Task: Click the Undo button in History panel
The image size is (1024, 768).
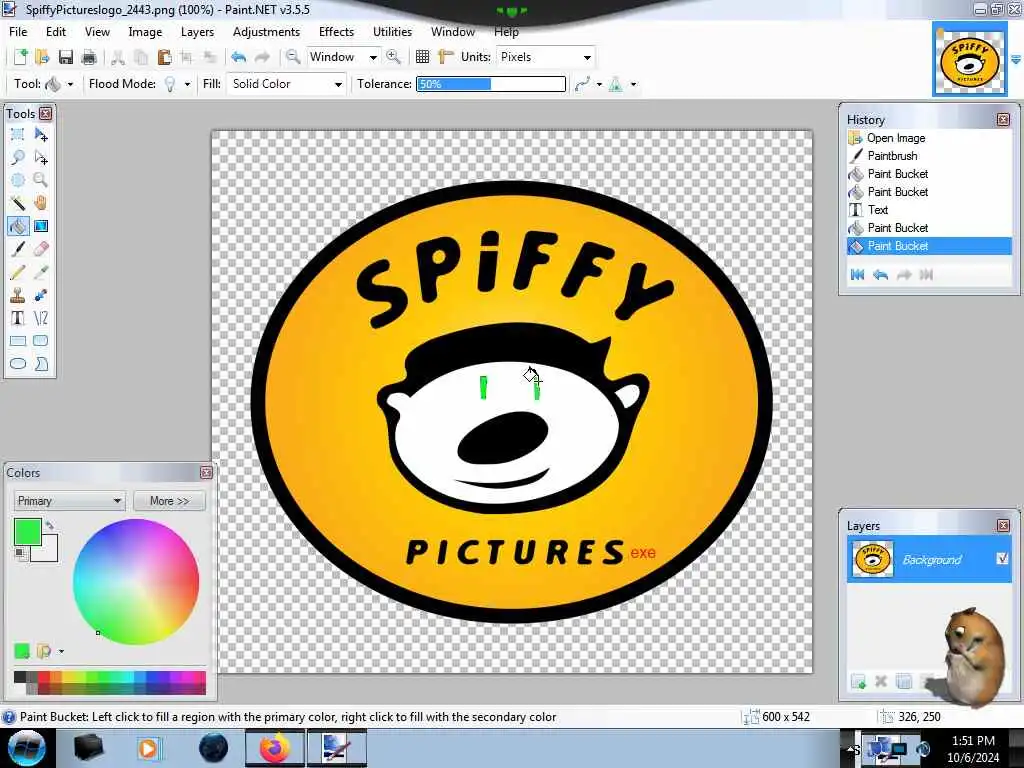Action: click(880, 274)
